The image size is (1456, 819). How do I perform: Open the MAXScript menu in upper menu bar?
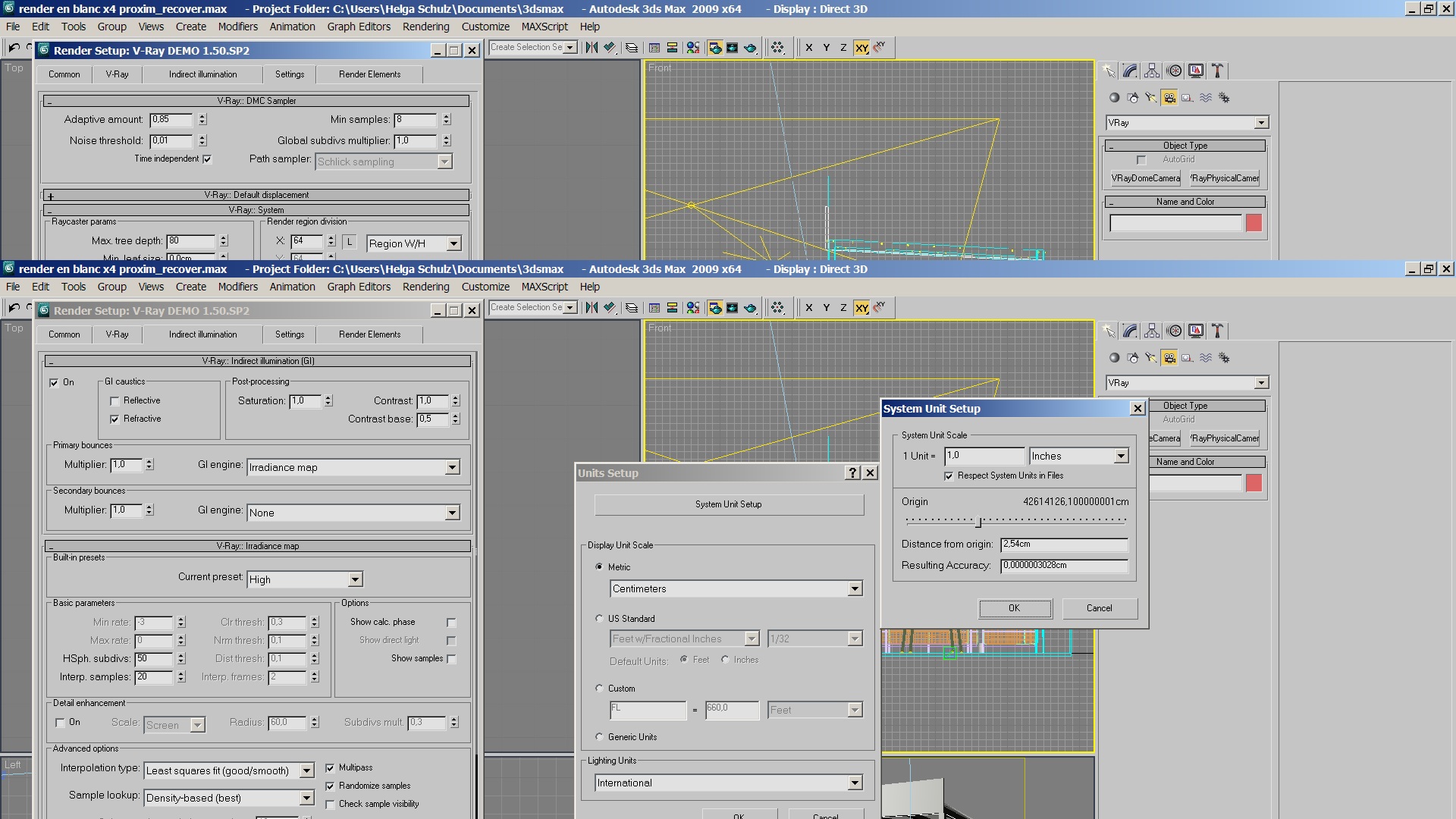pos(544,27)
